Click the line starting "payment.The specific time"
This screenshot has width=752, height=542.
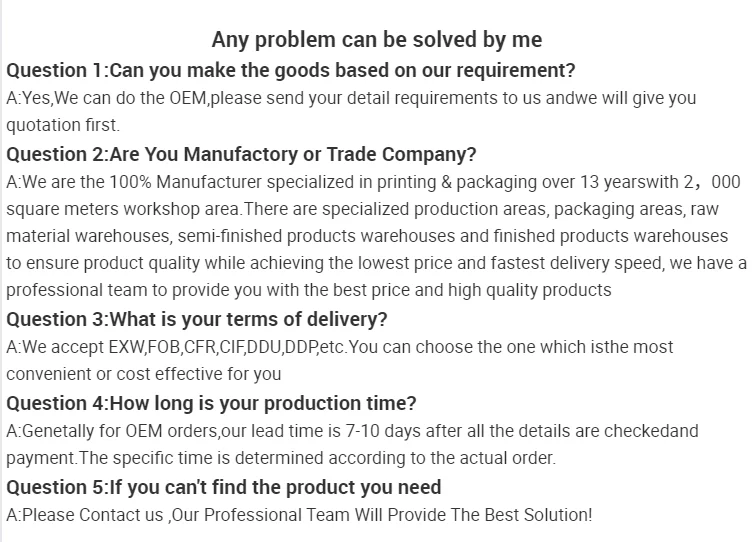[280, 458]
